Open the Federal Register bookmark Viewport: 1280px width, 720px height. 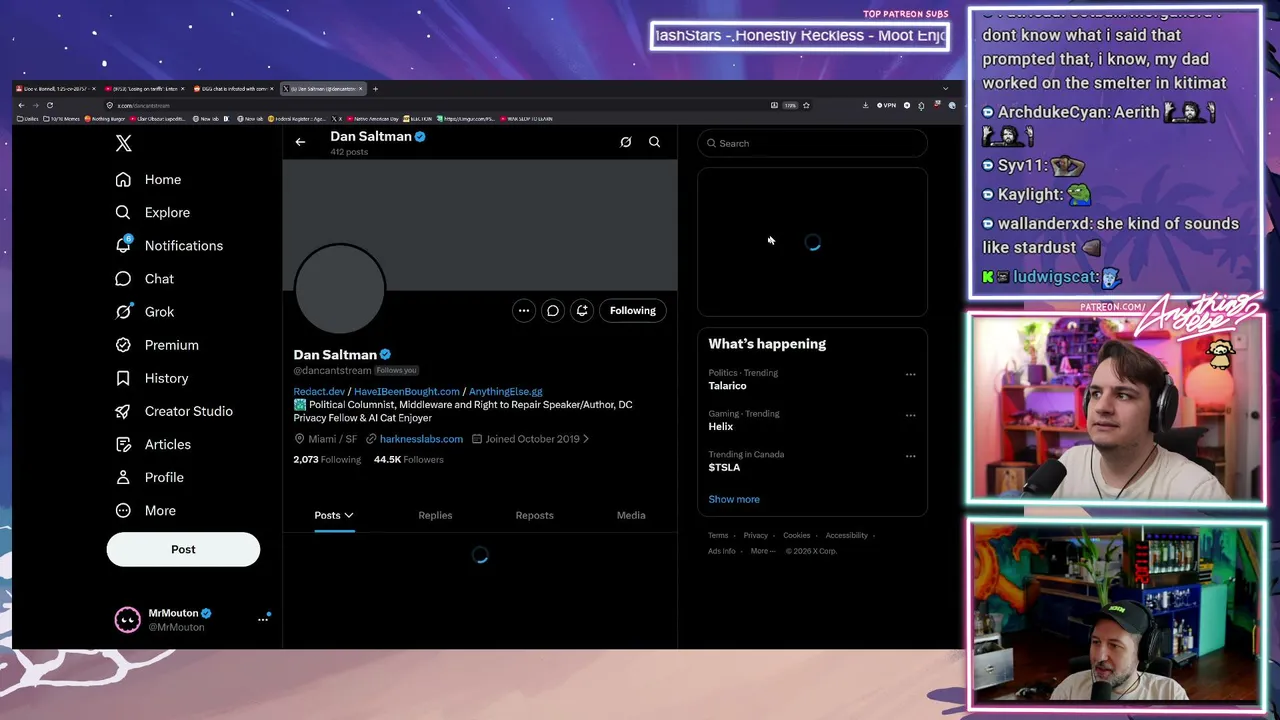tap(297, 119)
